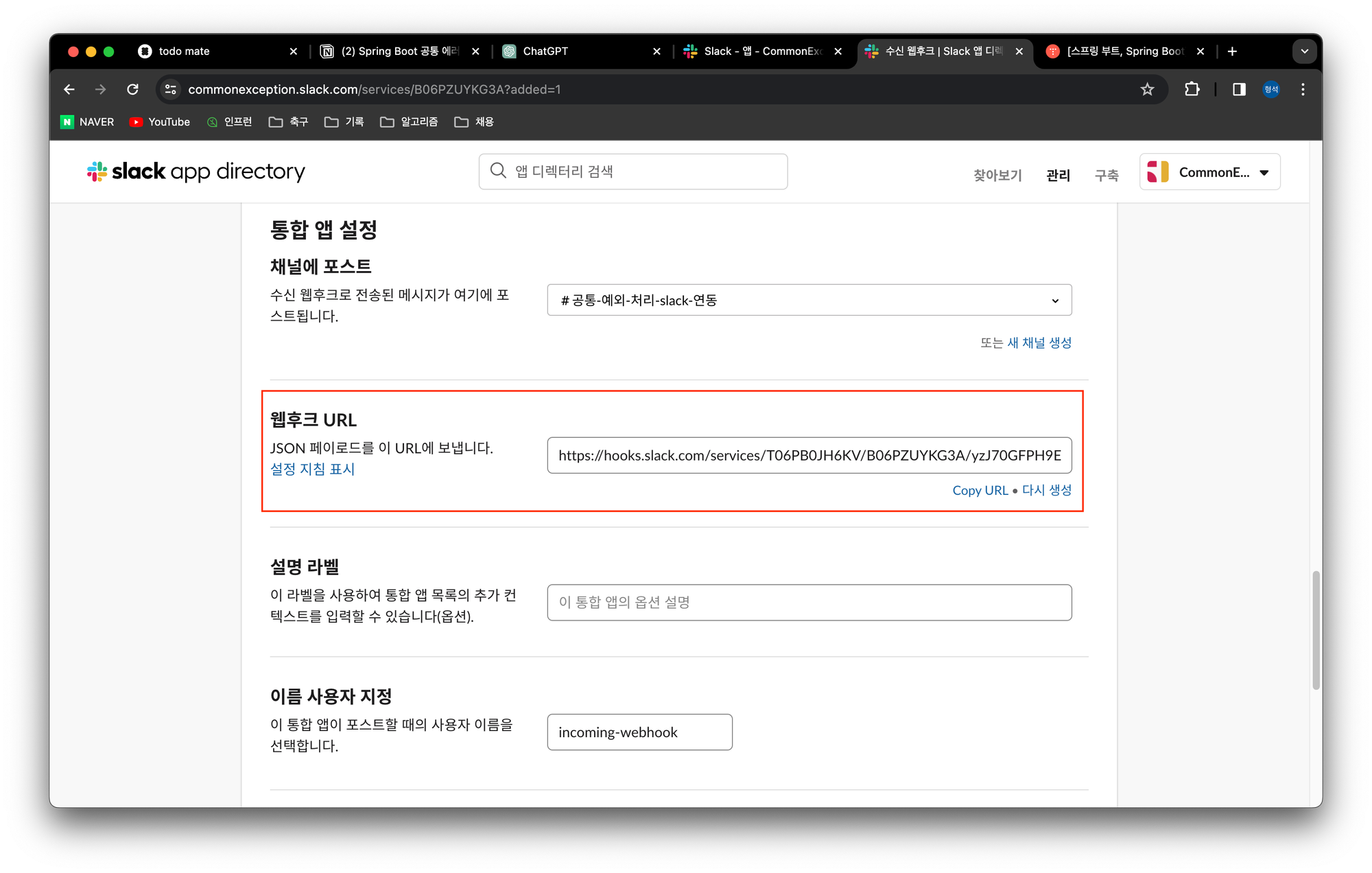1372x873 pixels.
Task: Click the 새 채널 생성 link
Action: 1039,343
